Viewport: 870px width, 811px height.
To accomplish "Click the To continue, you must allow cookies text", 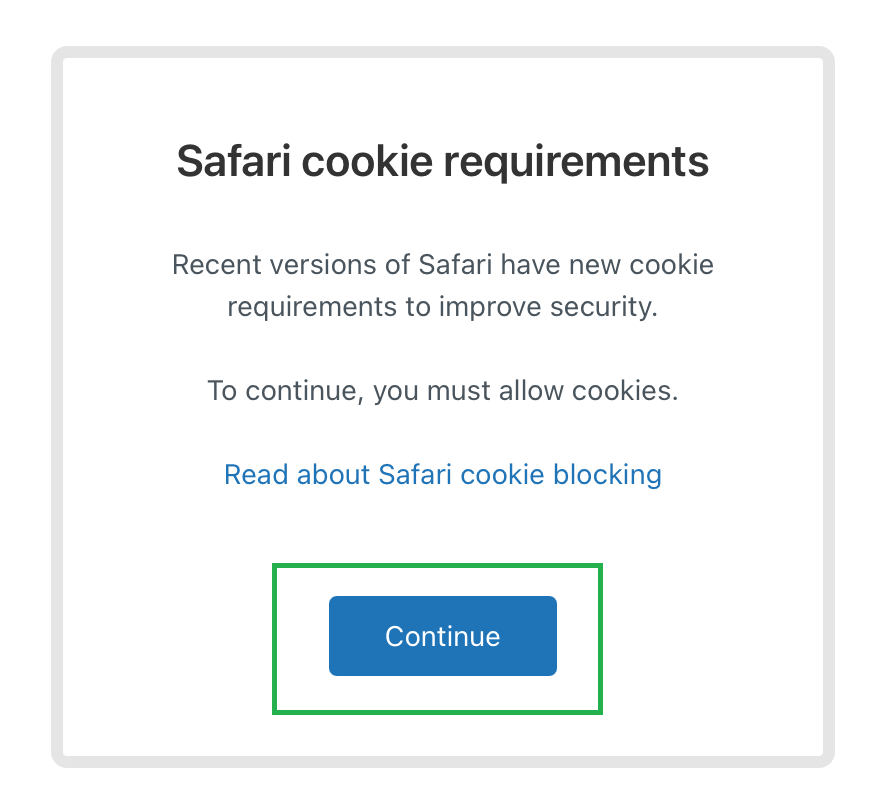I will 443,391.
